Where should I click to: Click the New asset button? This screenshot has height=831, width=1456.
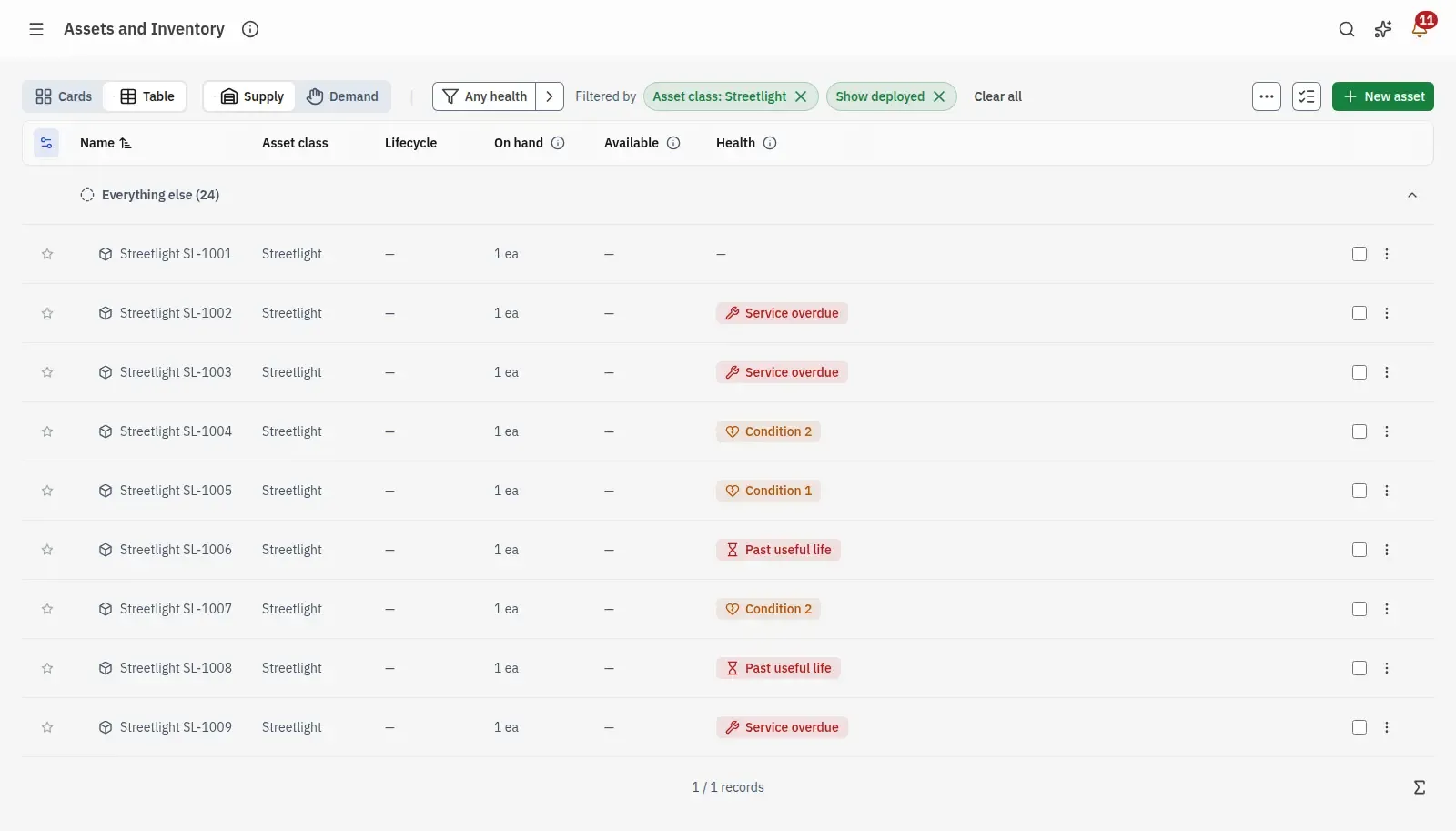click(1383, 96)
